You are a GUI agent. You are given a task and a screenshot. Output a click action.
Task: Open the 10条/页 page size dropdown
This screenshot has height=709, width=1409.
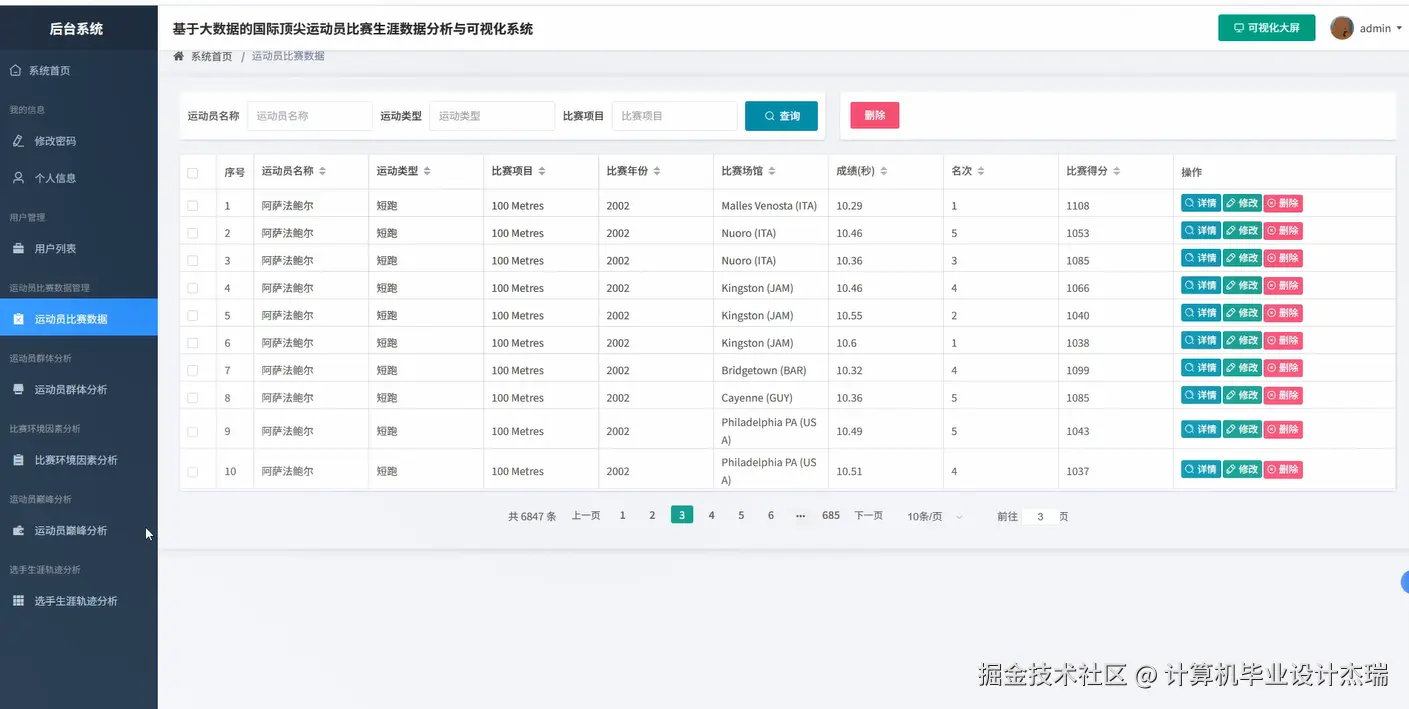pos(936,516)
